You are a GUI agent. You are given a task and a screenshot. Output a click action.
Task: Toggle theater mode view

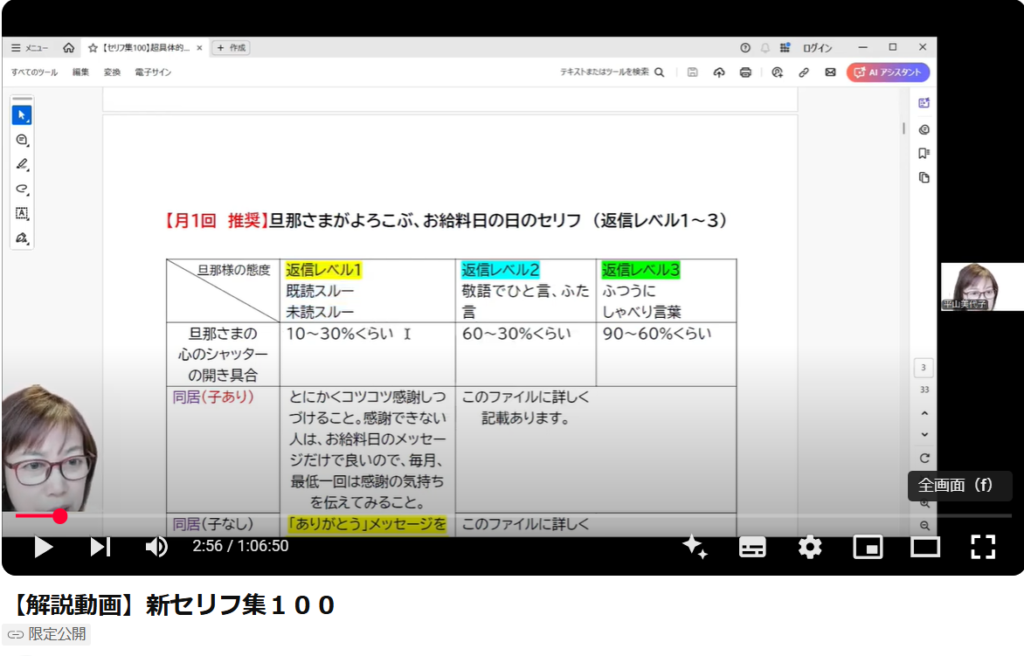[x=925, y=546]
